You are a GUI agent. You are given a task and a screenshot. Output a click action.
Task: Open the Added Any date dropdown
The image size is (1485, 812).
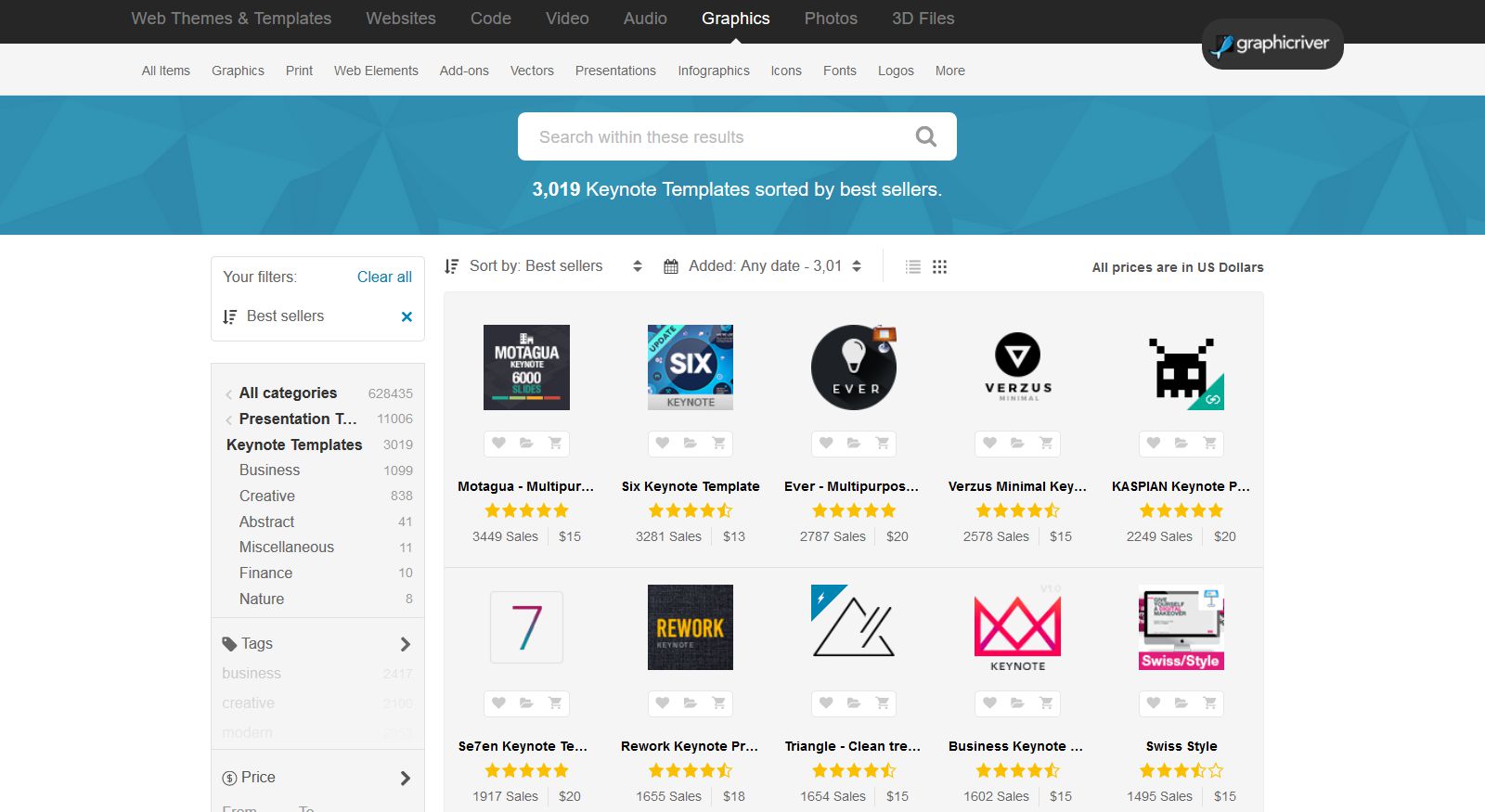[x=763, y=266]
